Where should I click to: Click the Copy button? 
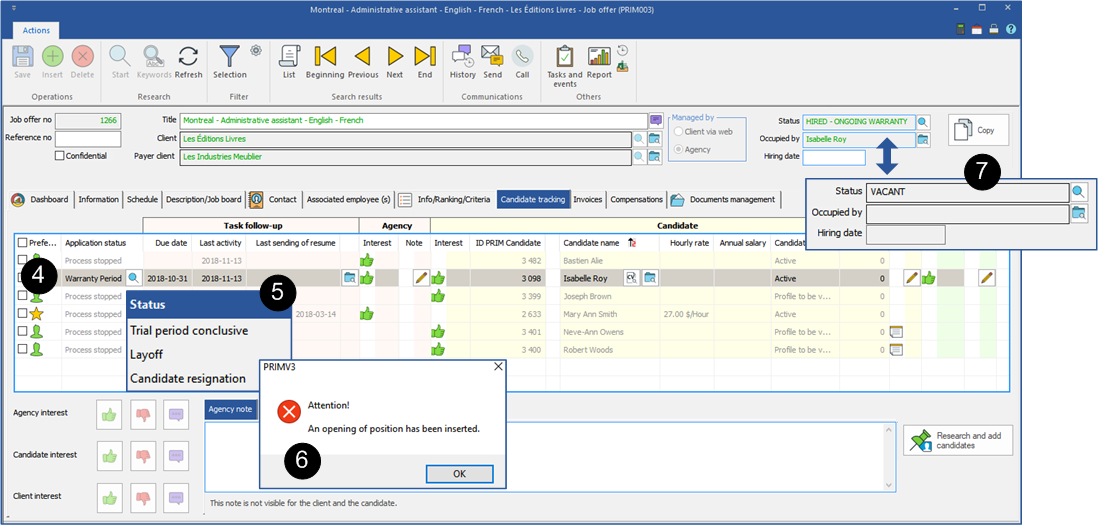point(978,130)
